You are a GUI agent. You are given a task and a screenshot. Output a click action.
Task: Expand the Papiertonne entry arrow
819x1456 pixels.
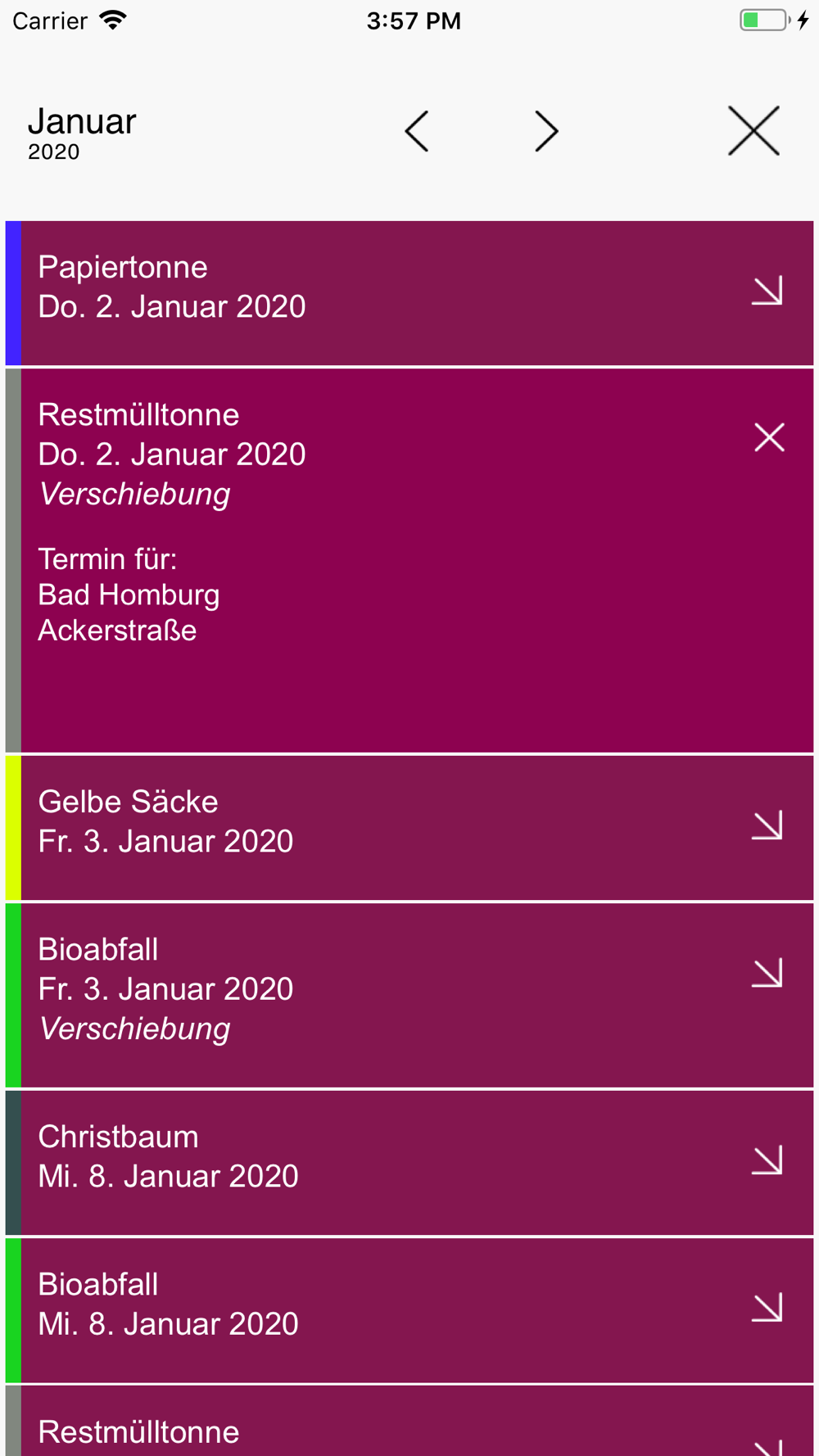[x=767, y=291]
